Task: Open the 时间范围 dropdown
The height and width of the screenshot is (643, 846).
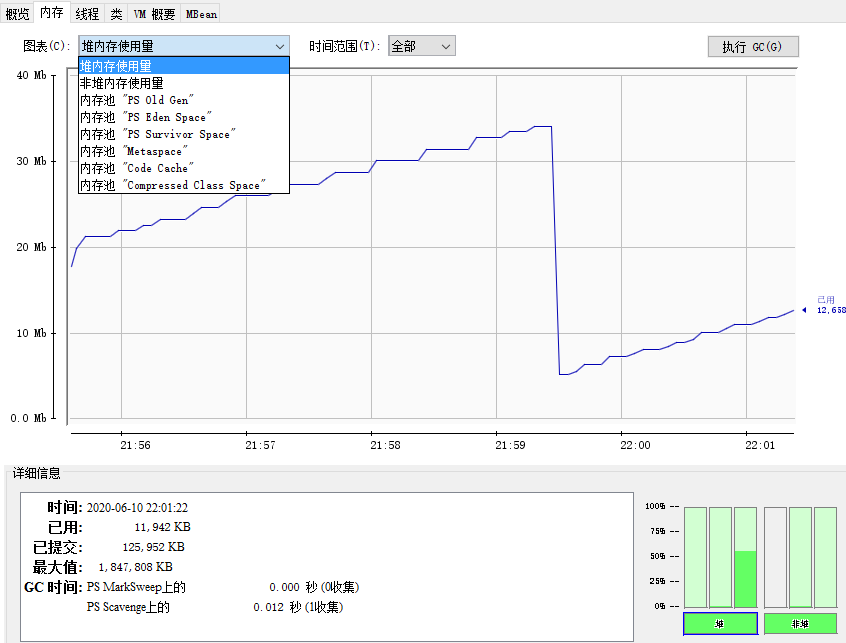Action: (421, 46)
